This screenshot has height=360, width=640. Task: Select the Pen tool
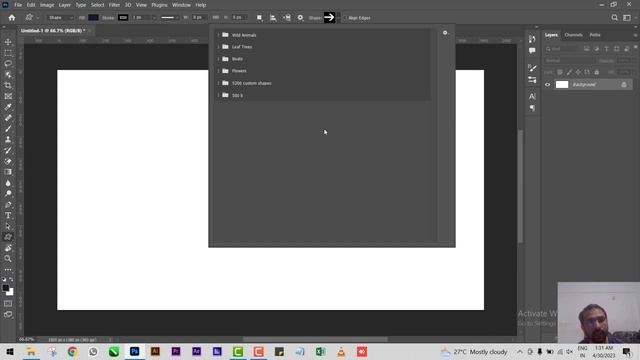click(x=8, y=204)
